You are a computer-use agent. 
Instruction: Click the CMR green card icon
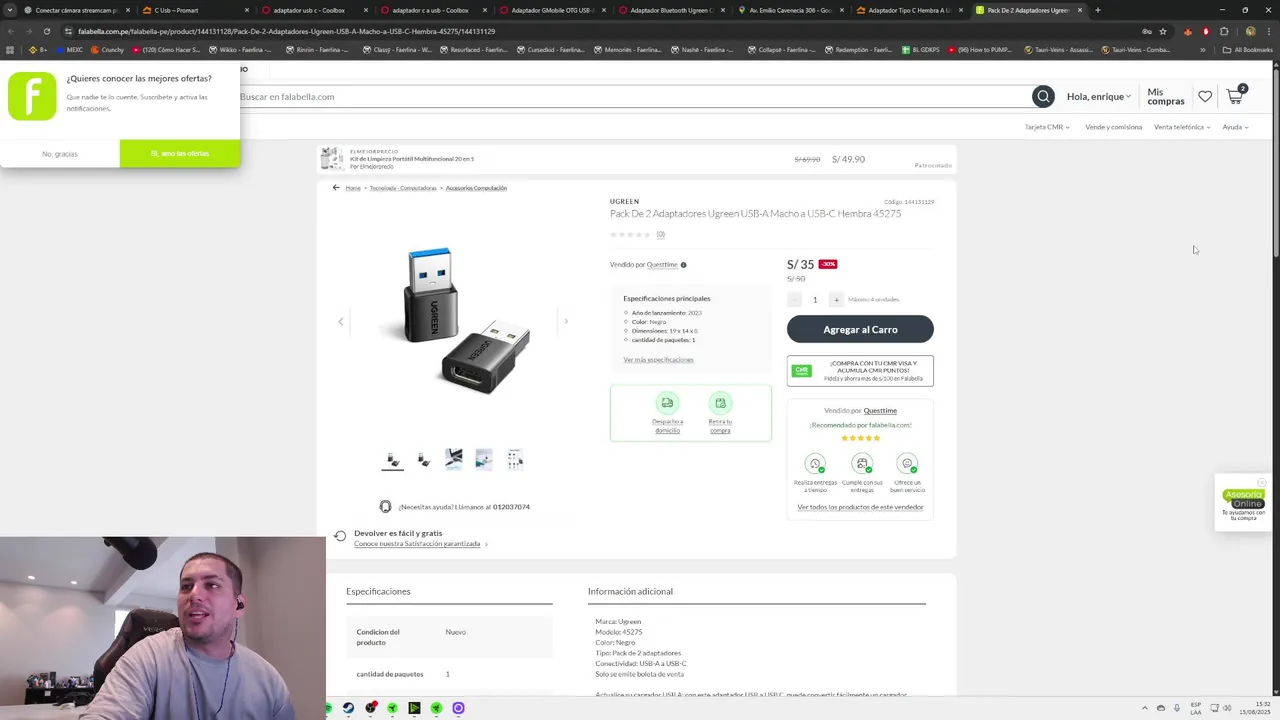point(801,371)
